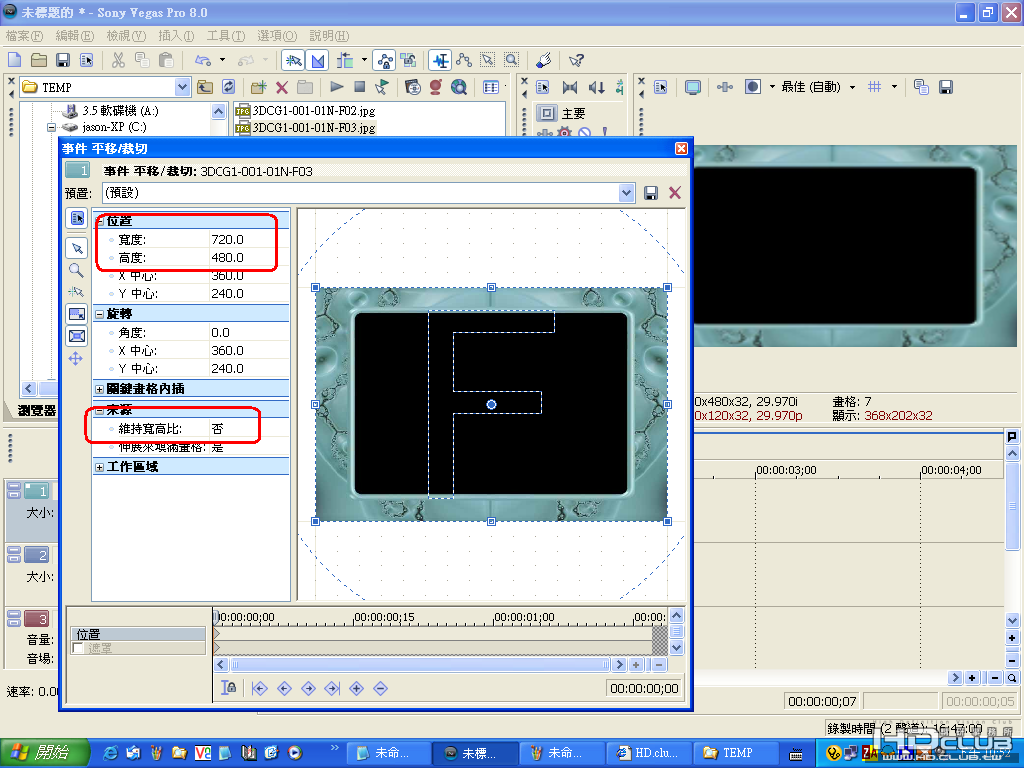Click the red X delete icon in explorer toolbar

point(282,87)
